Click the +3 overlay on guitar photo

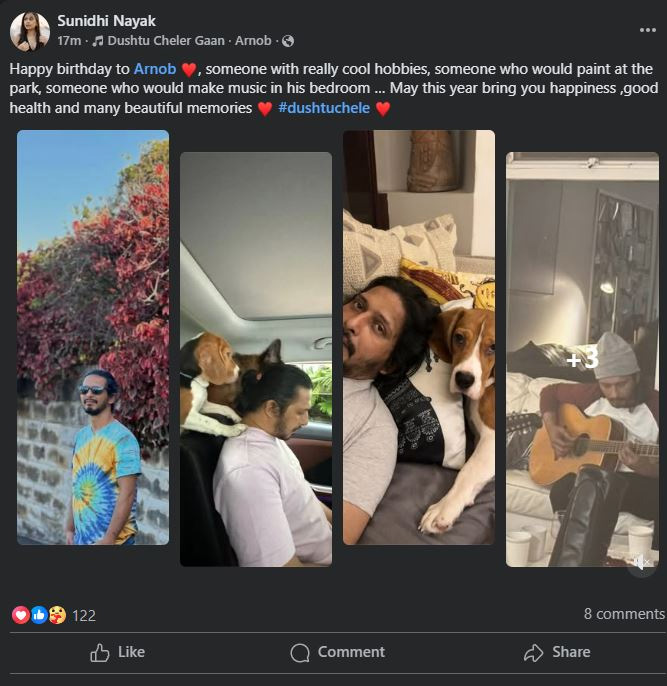tap(582, 358)
